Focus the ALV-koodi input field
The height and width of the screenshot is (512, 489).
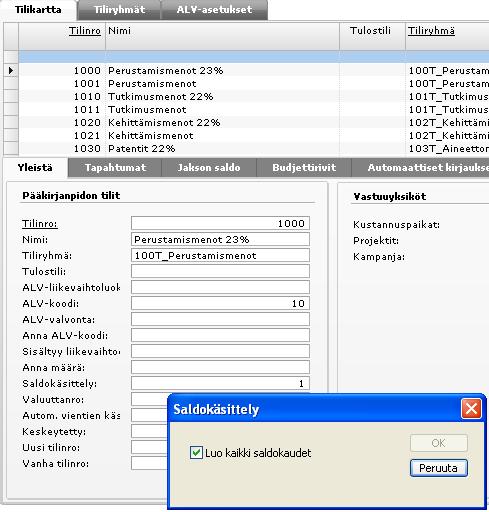pos(220,303)
